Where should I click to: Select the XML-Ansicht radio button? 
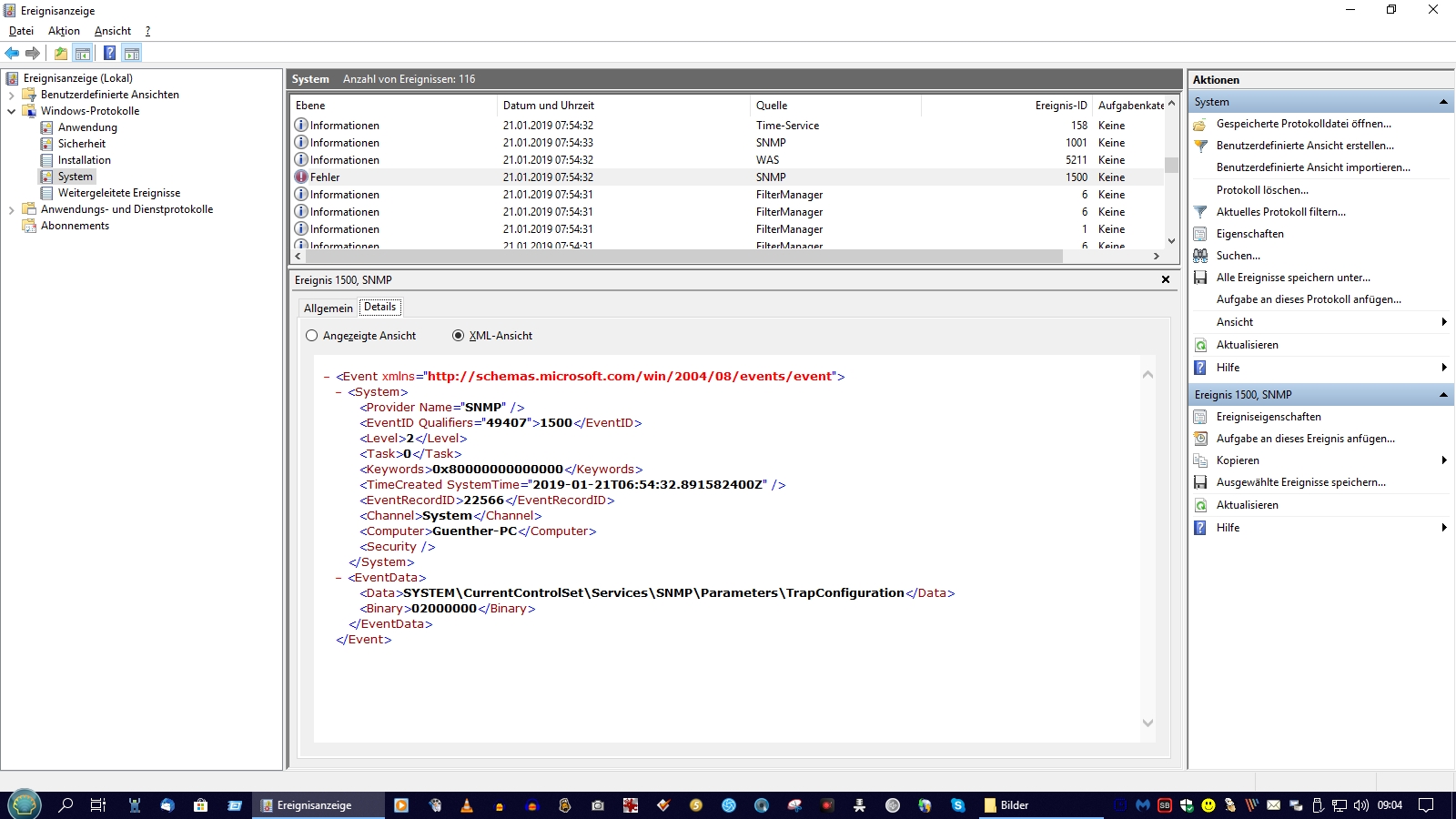(459, 336)
